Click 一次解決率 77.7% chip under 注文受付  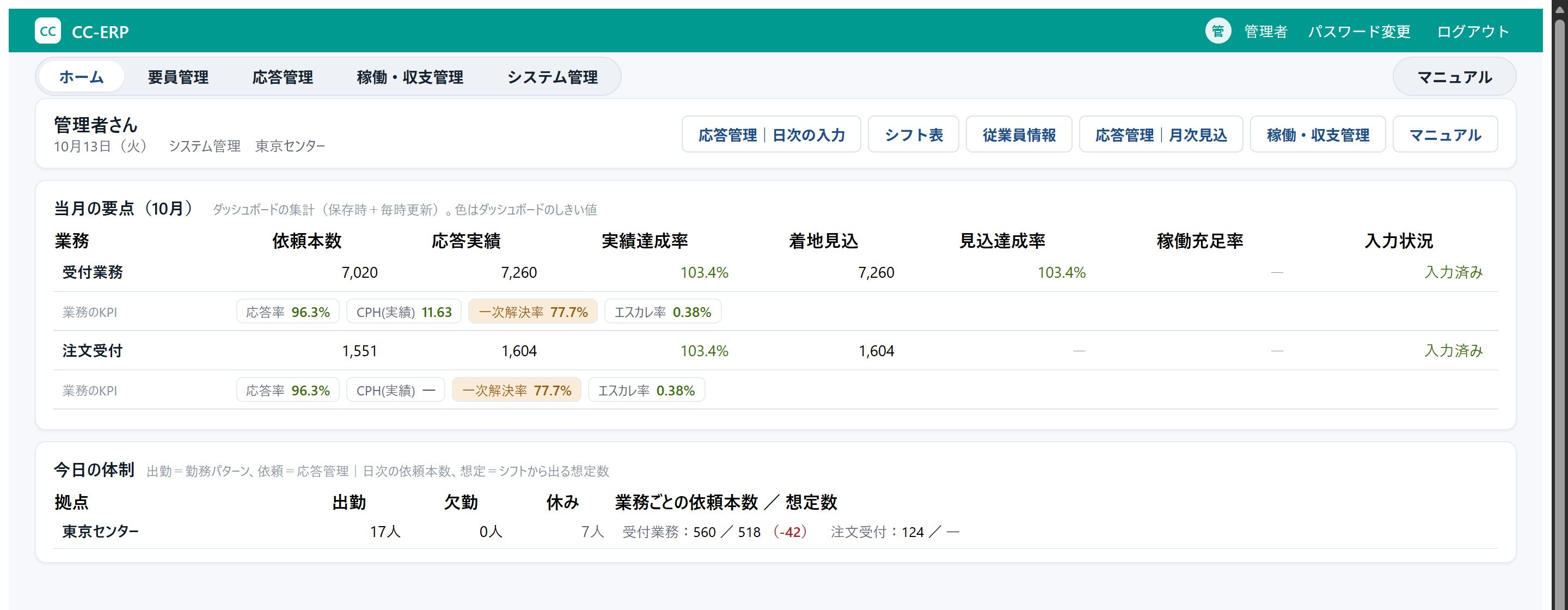(516, 390)
